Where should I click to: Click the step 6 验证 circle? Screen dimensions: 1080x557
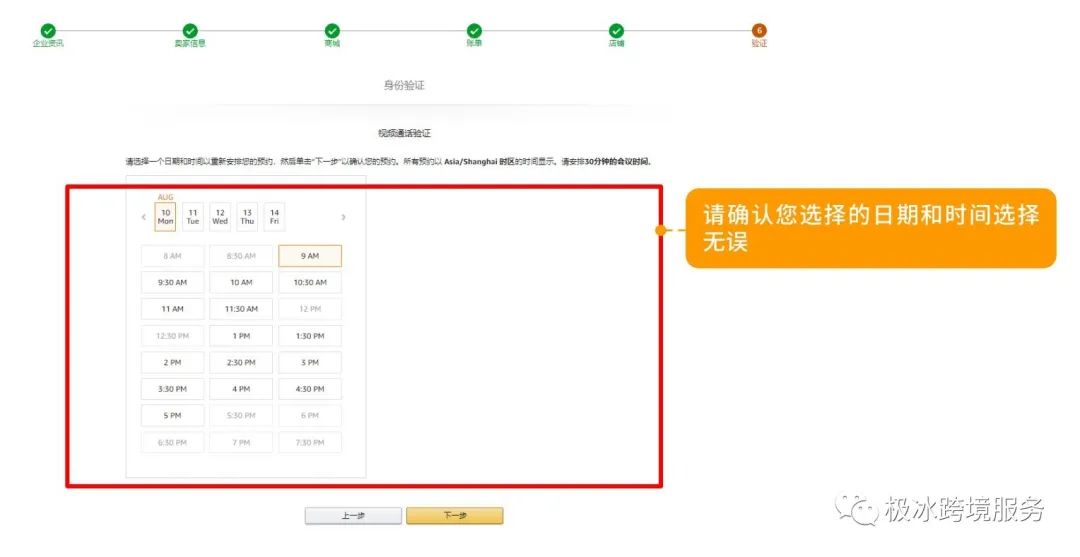click(x=759, y=31)
